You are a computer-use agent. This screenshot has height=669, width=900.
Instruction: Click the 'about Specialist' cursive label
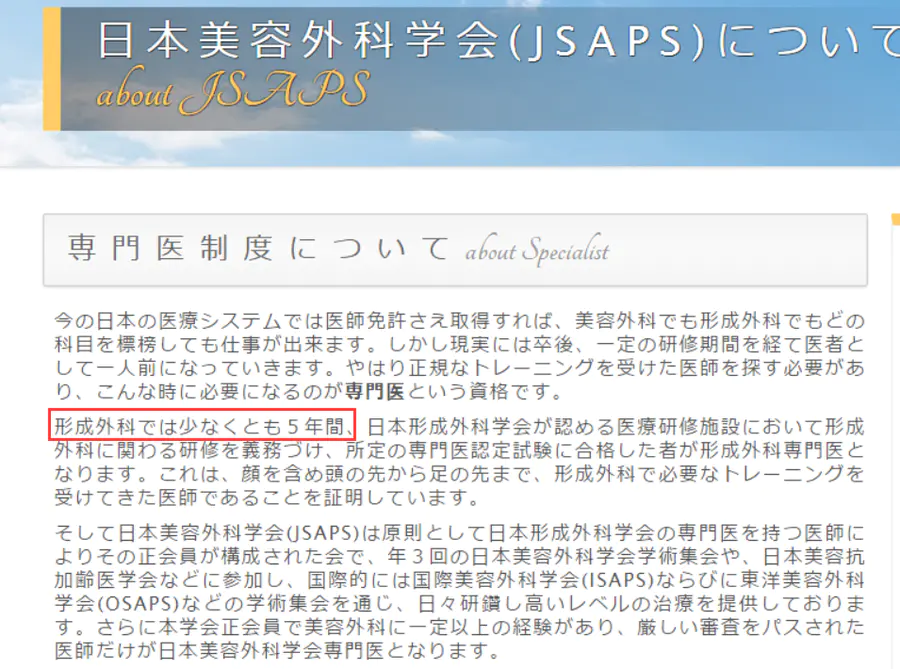tap(537, 251)
